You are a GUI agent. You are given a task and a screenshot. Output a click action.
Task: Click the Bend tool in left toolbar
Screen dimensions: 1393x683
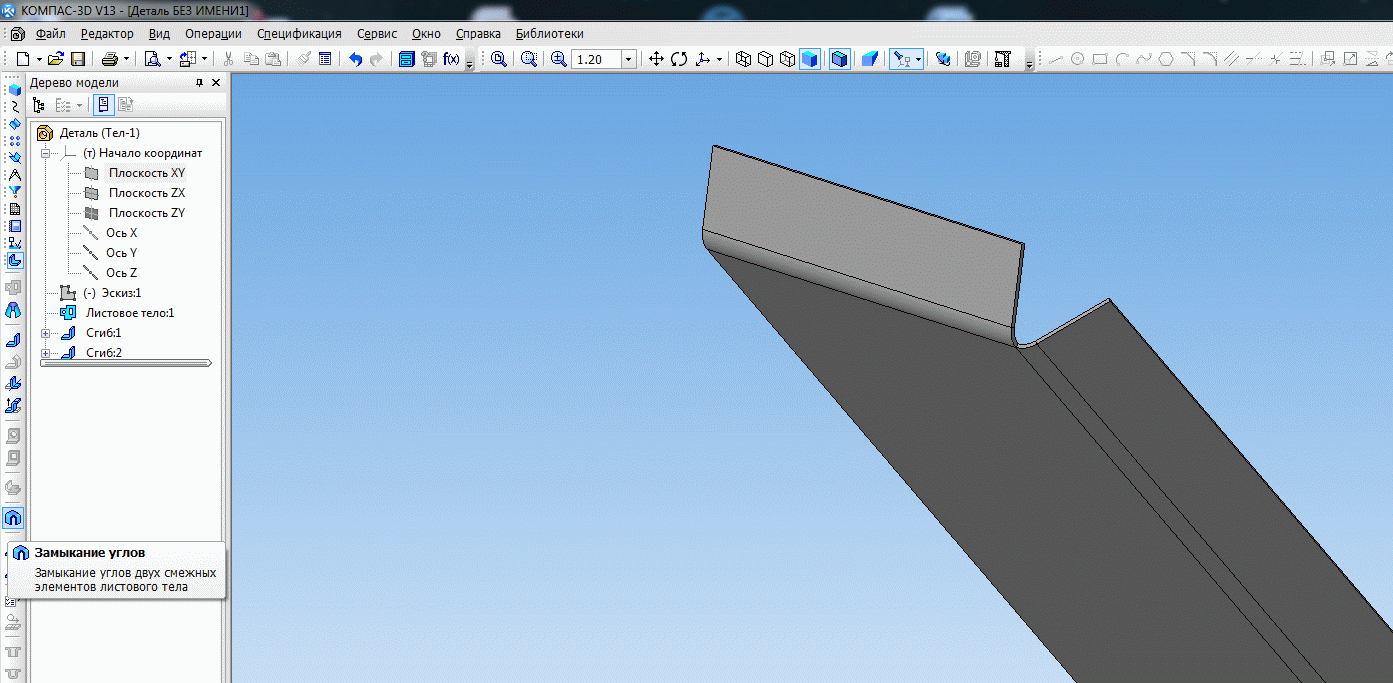[x=14, y=340]
